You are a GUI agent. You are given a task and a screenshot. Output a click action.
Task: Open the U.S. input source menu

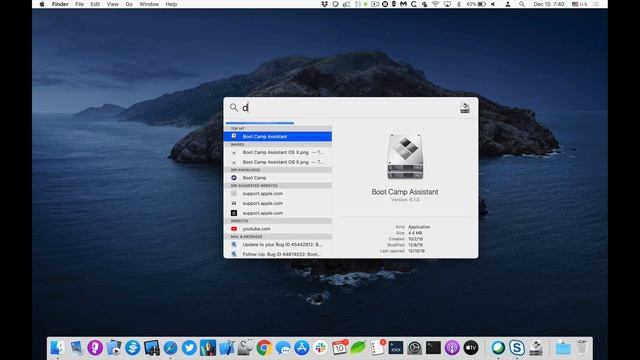tap(580, 4)
